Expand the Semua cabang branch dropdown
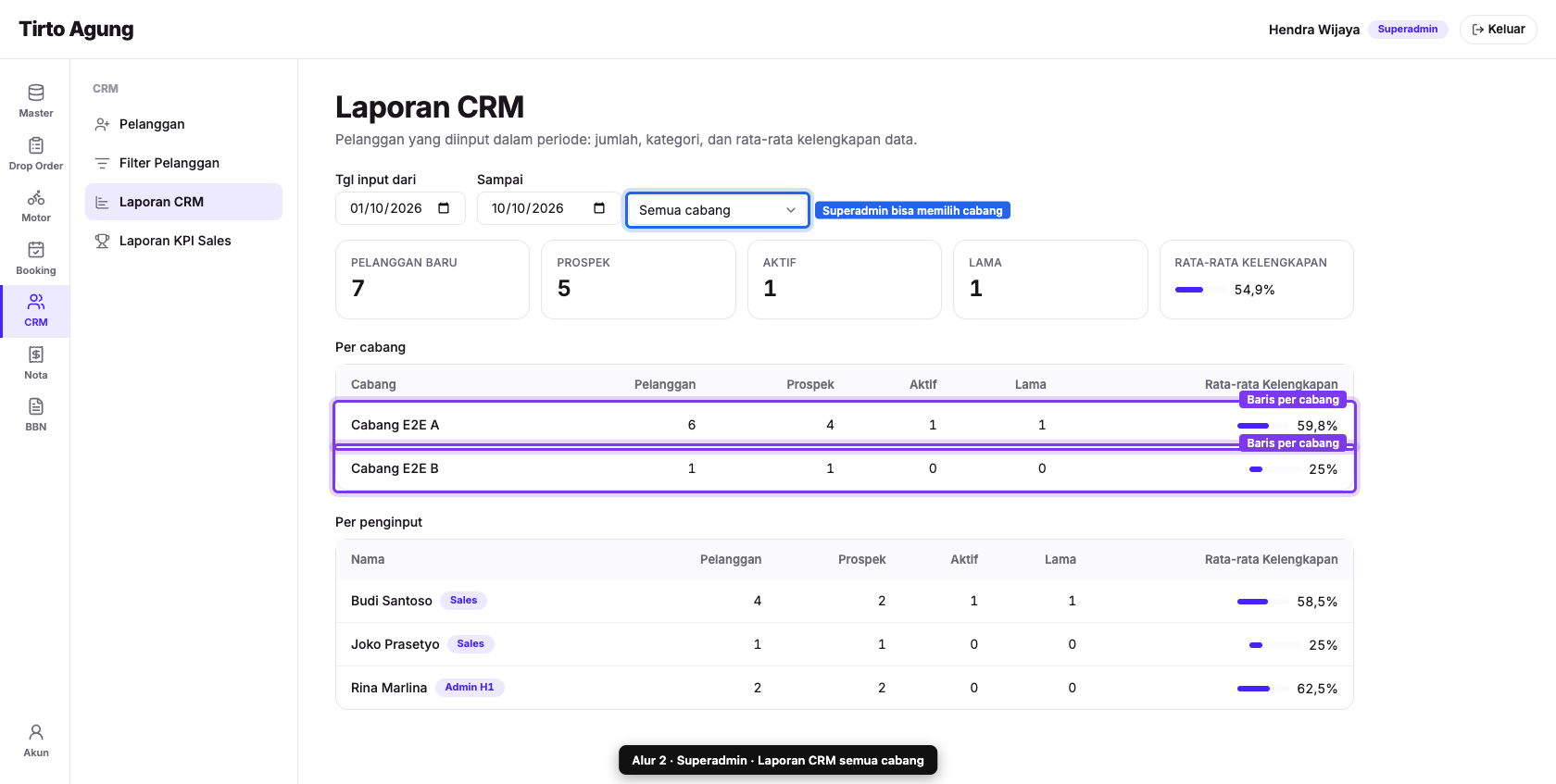Screen dimensions: 1556x784 [x=718, y=210]
